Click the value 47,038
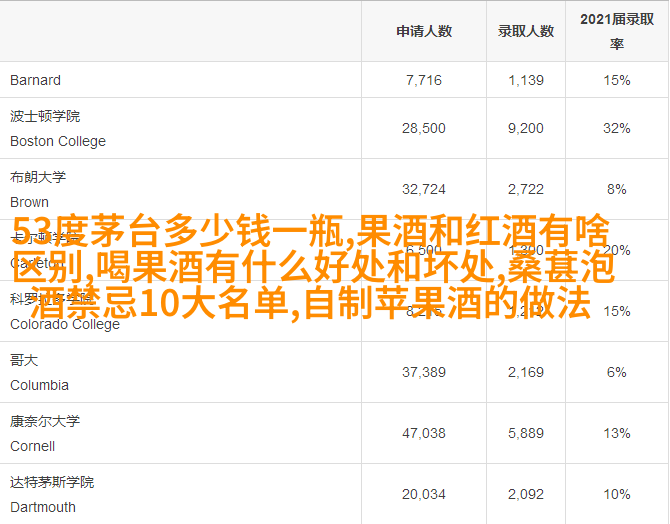The image size is (670, 524). [x=424, y=433]
